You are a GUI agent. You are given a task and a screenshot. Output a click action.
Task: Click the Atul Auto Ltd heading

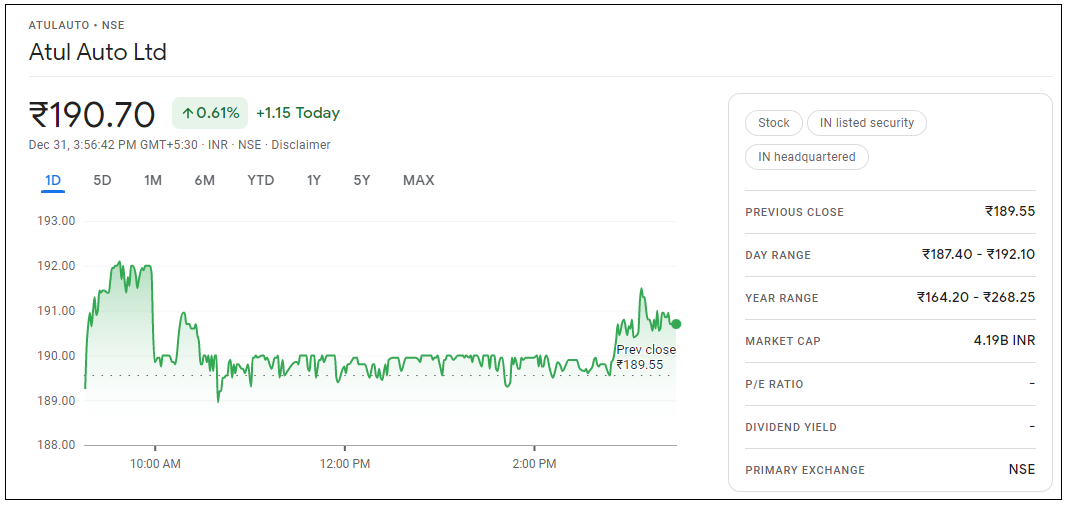click(97, 52)
